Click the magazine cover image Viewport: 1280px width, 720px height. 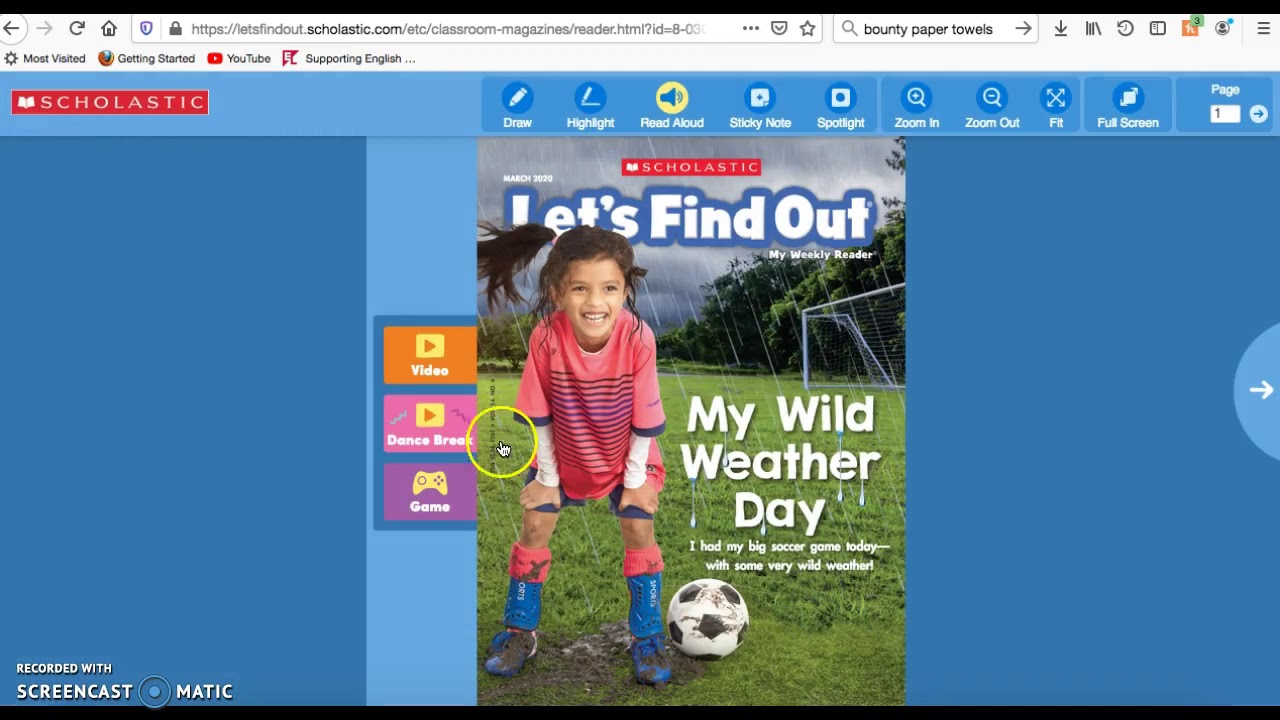pos(691,421)
